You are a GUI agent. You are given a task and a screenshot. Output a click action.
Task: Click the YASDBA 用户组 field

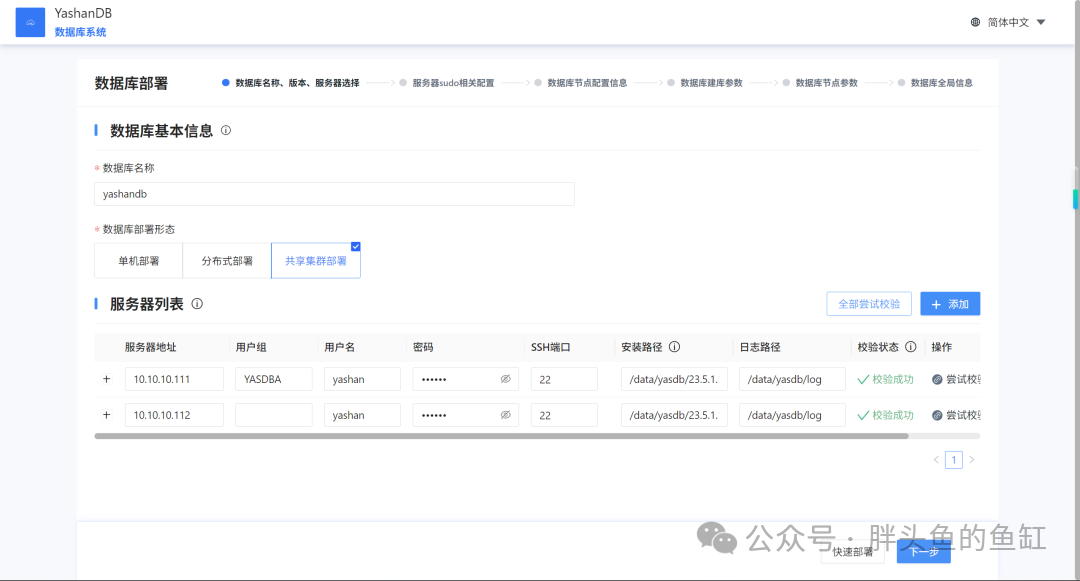(273, 379)
